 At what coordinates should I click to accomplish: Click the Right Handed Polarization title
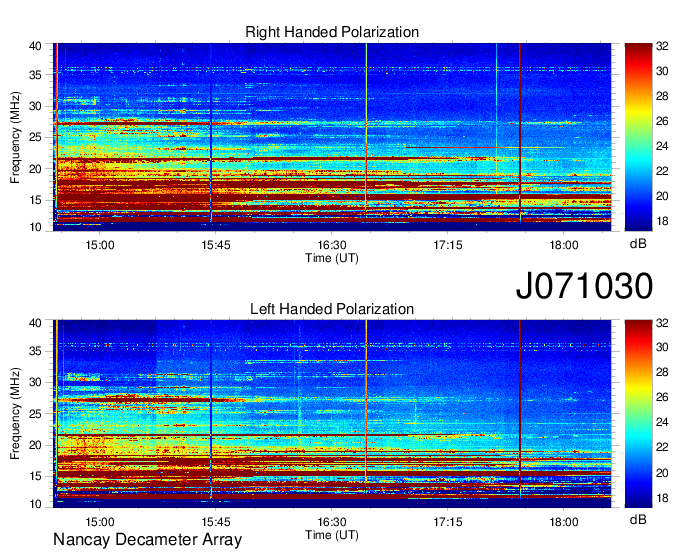coord(332,32)
